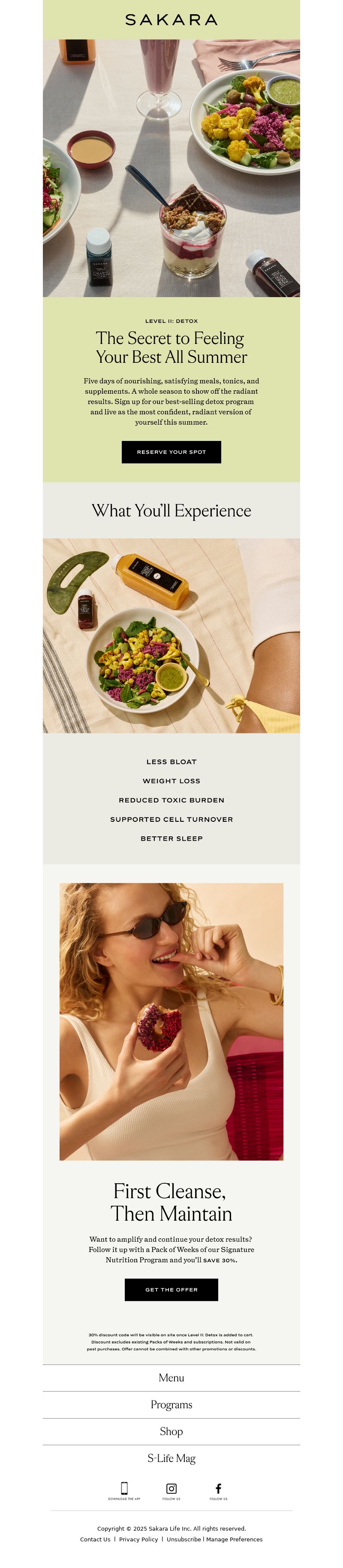Image resolution: width=343 pixels, height=1568 pixels.
Task: Open the Instagram follow icon
Action: (x=171, y=1488)
